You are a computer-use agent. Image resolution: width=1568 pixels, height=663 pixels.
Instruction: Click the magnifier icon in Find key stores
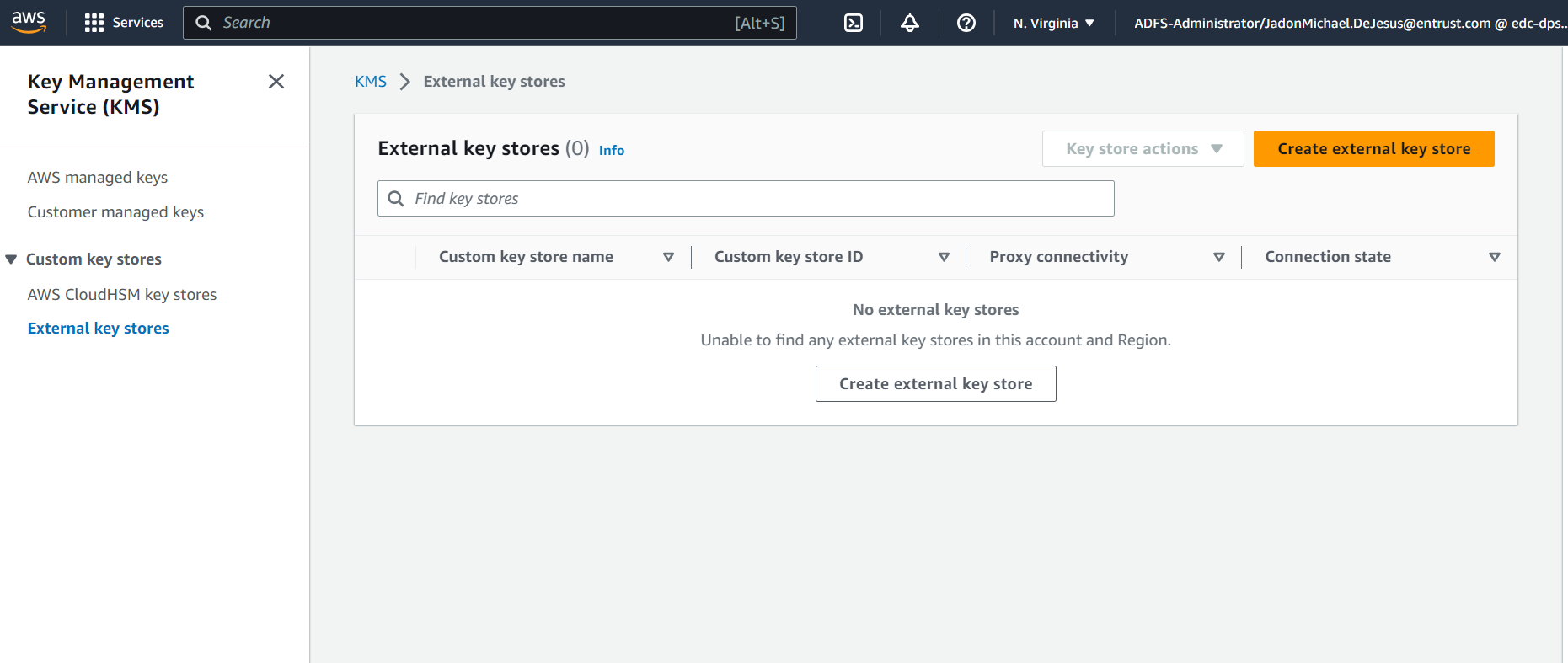click(396, 199)
